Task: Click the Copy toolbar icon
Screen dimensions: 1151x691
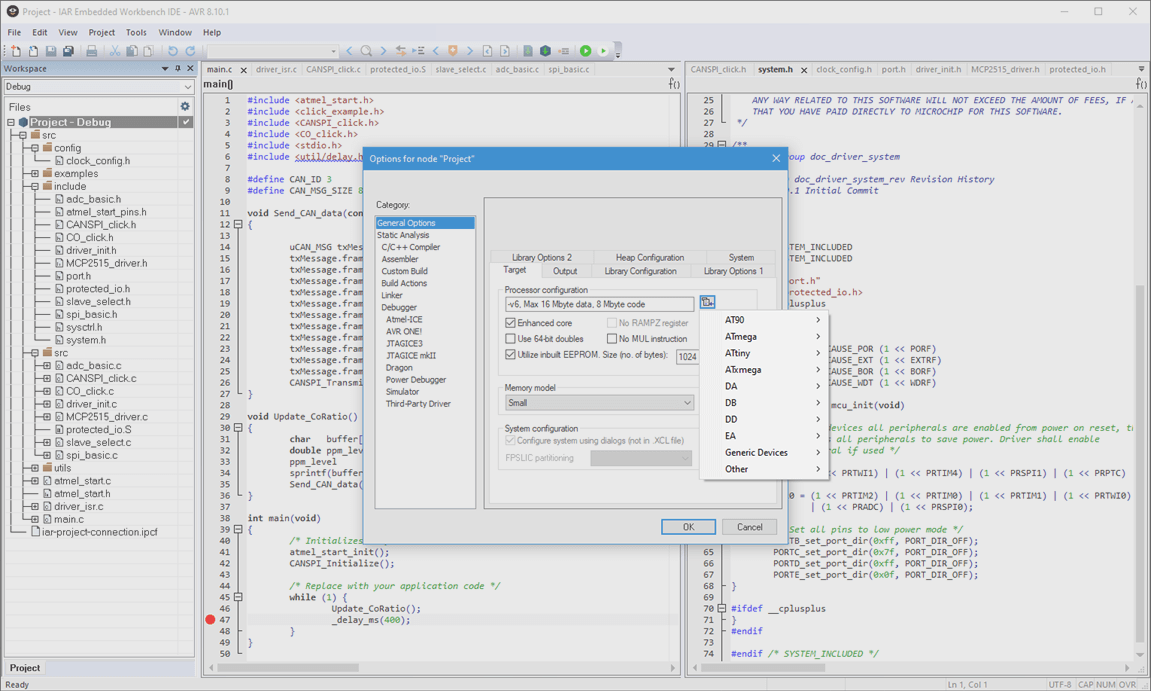Action: tap(132, 51)
